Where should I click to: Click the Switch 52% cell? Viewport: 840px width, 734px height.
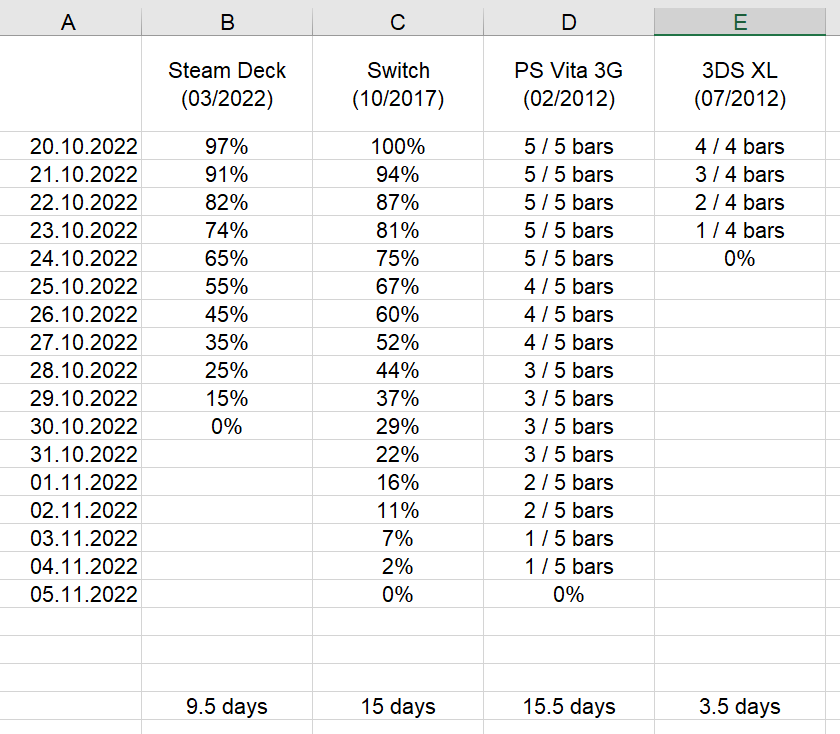tap(398, 342)
